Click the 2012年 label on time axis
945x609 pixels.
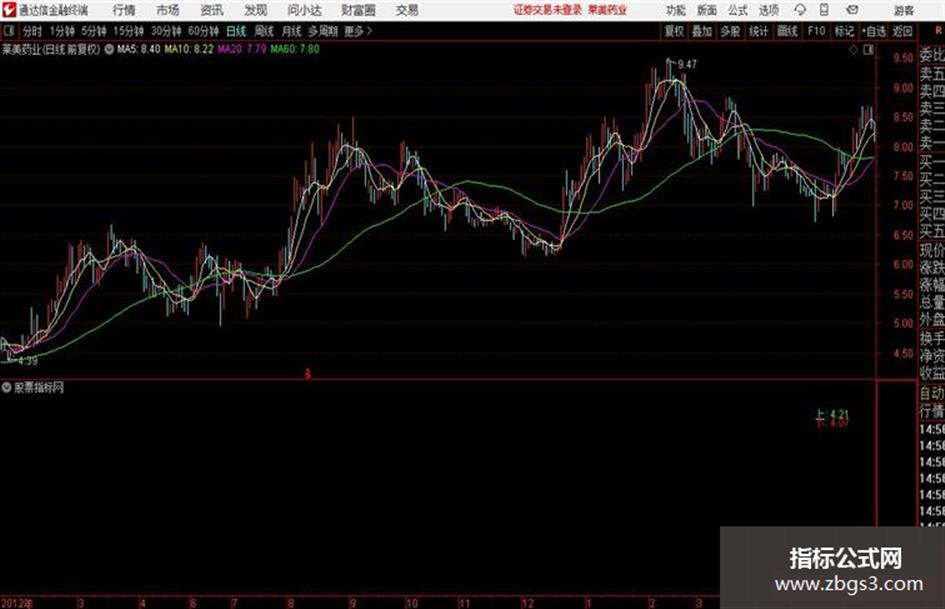coord(16,603)
